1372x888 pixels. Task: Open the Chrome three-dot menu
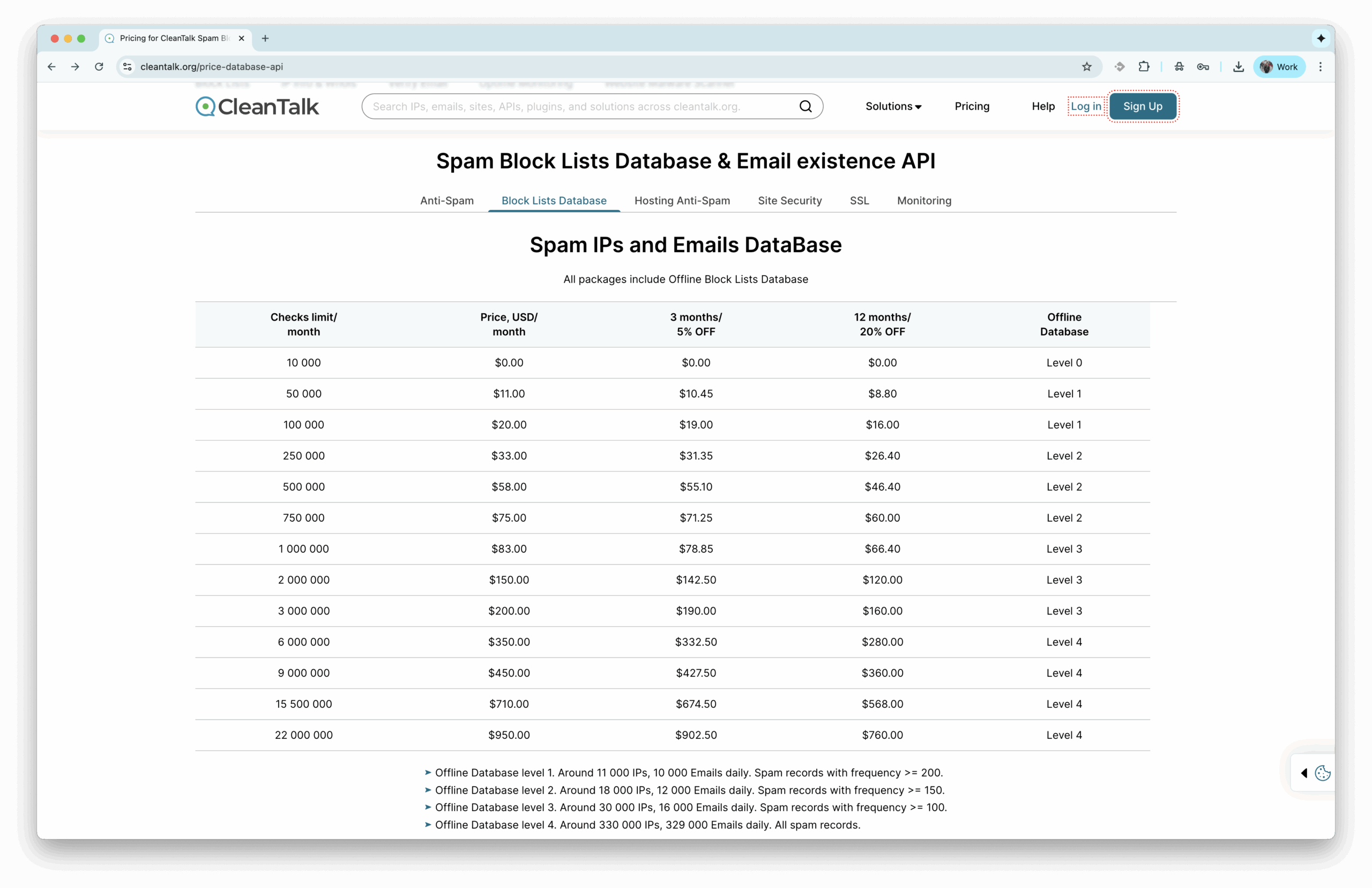point(1320,67)
